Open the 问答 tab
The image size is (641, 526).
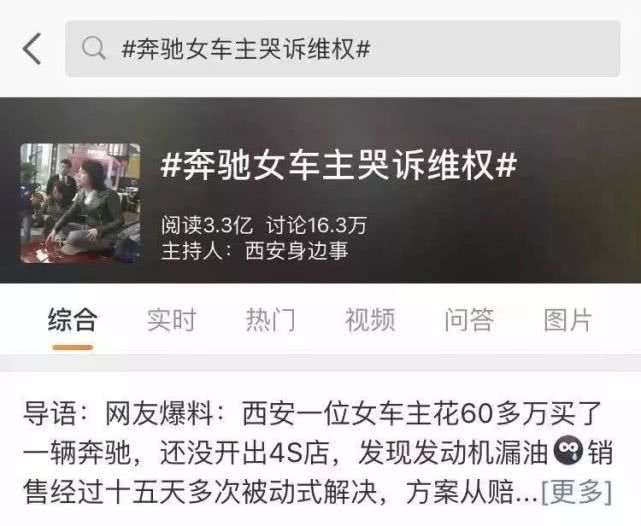point(469,320)
